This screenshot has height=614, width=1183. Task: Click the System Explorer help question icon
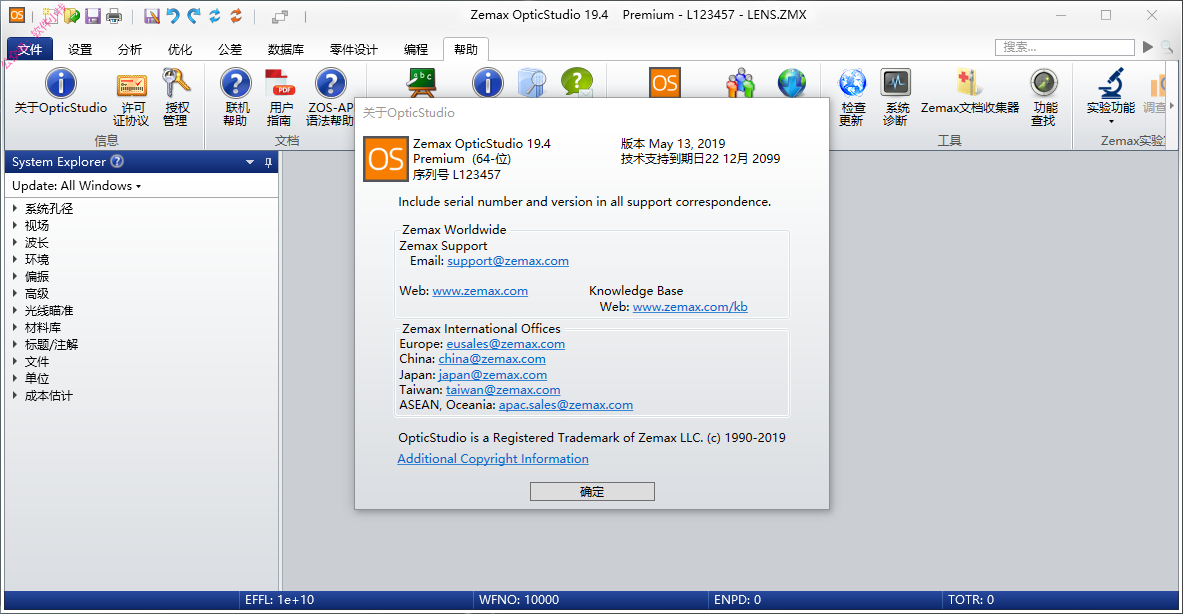[117, 161]
